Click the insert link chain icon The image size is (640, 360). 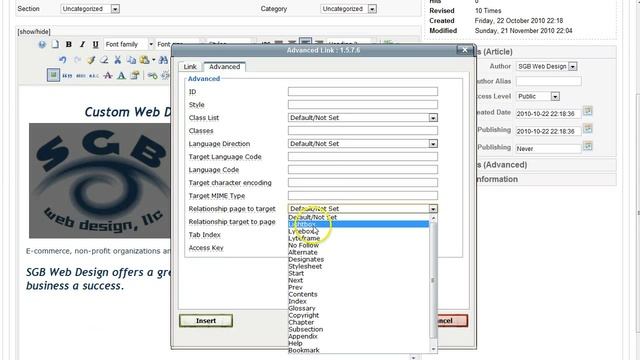click(x=153, y=76)
